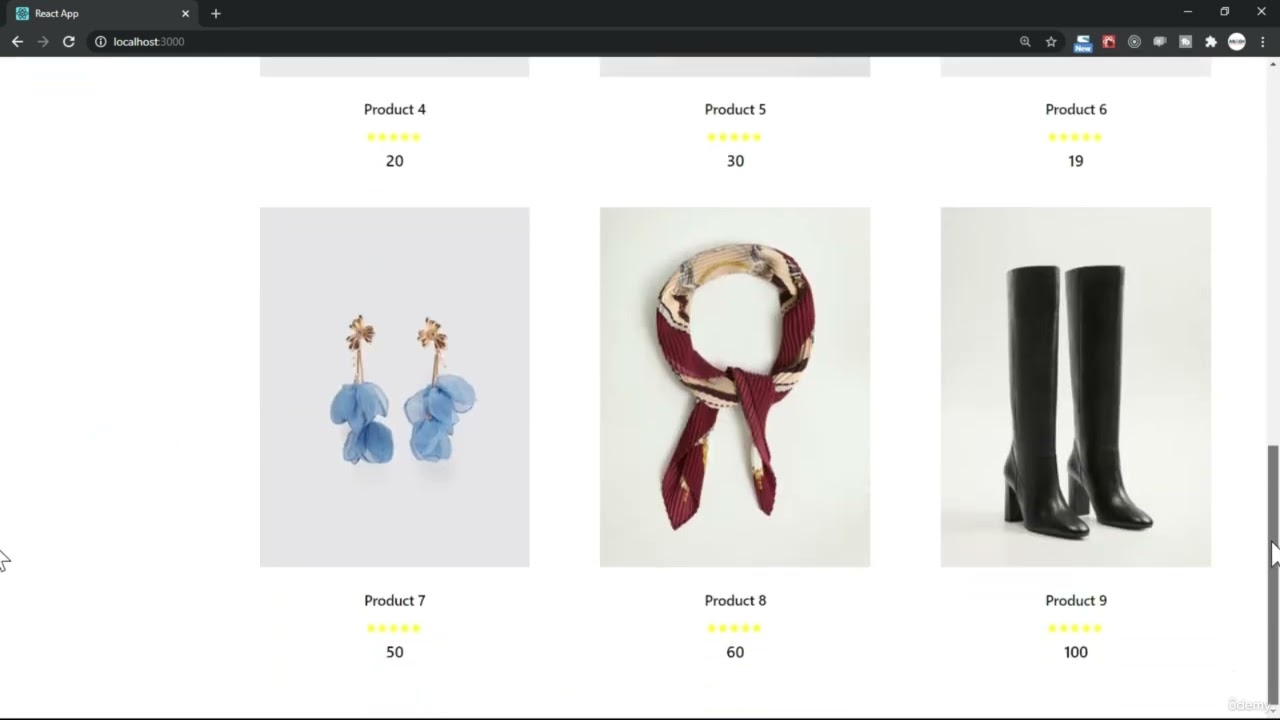Click the browser back arrow
Image resolution: width=1280 pixels, height=720 pixels.
point(17,41)
